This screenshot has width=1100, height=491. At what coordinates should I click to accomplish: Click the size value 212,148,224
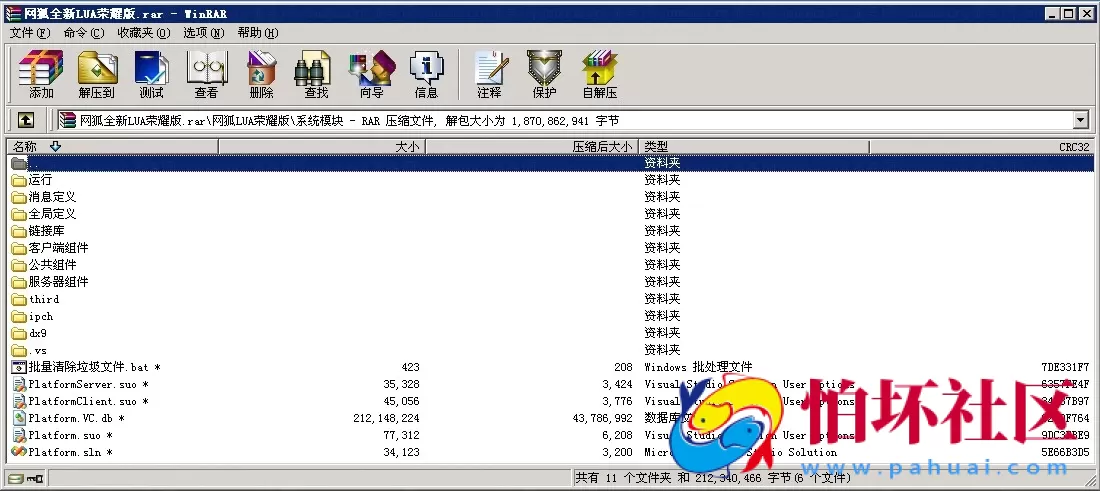(x=387, y=418)
